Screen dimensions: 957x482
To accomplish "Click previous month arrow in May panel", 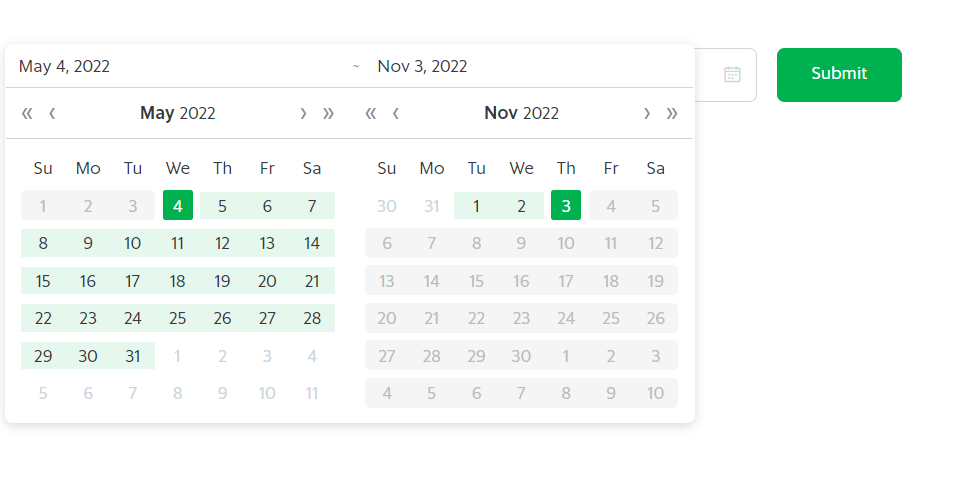I will [x=52, y=113].
